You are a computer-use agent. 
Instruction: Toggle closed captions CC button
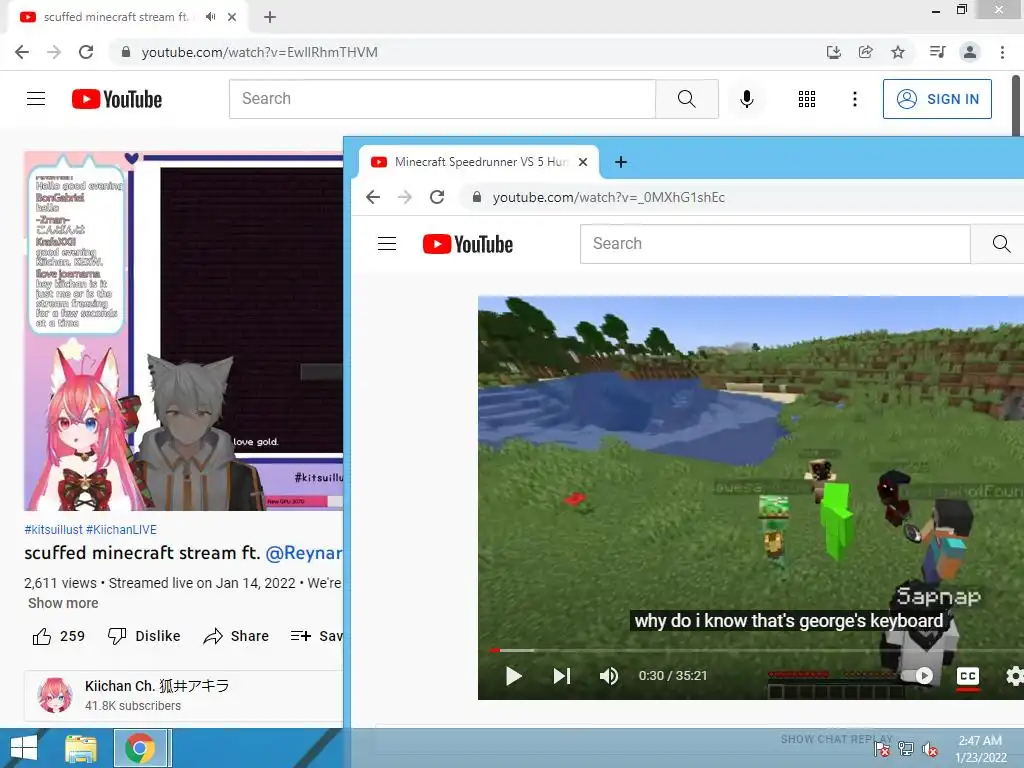coord(968,676)
